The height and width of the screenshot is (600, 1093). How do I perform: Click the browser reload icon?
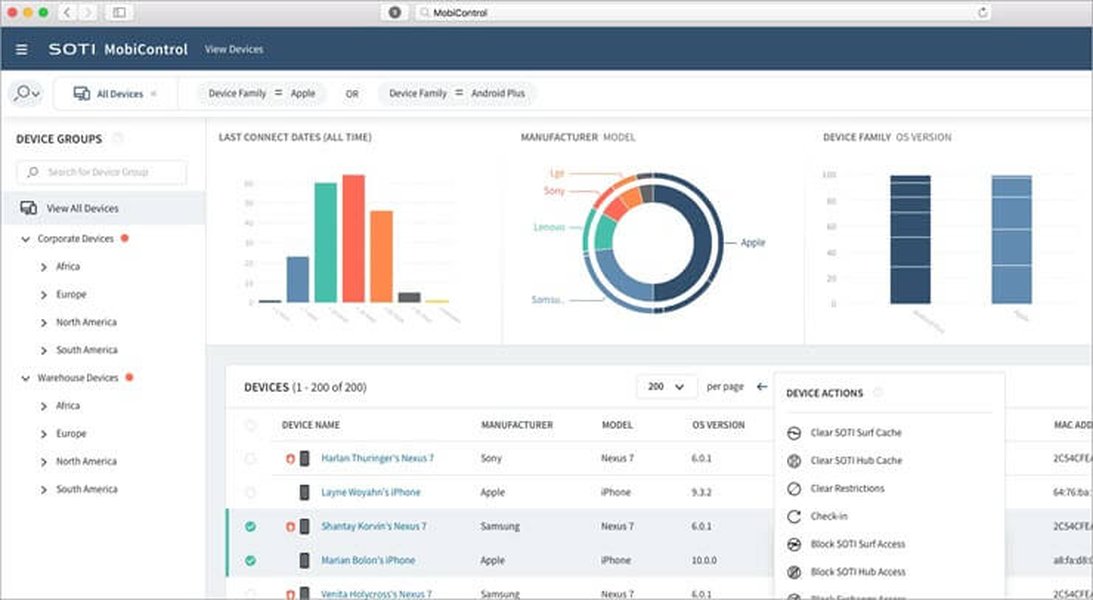983,12
